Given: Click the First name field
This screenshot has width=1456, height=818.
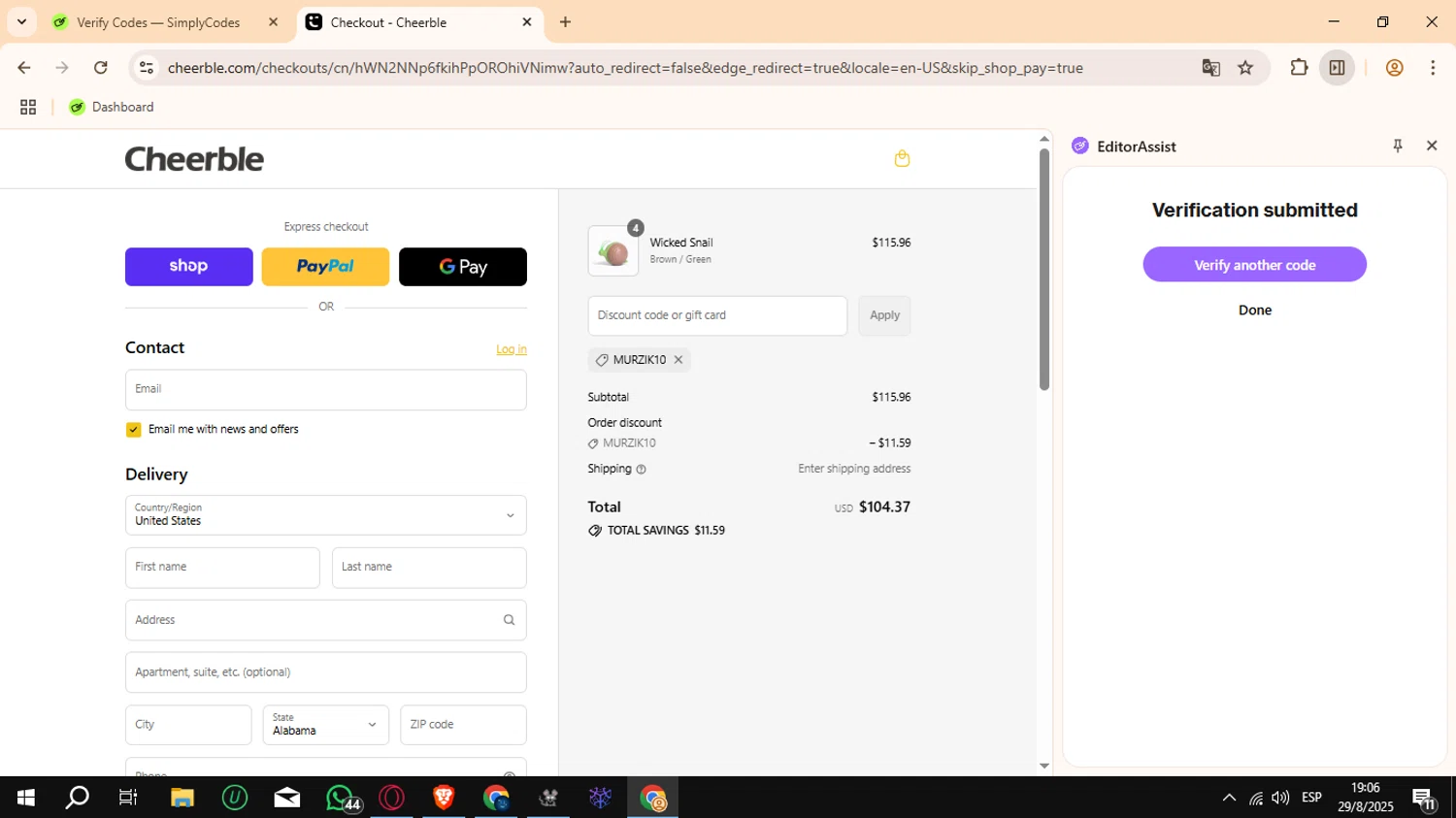Looking at the screenshot, I should point(222,568).
